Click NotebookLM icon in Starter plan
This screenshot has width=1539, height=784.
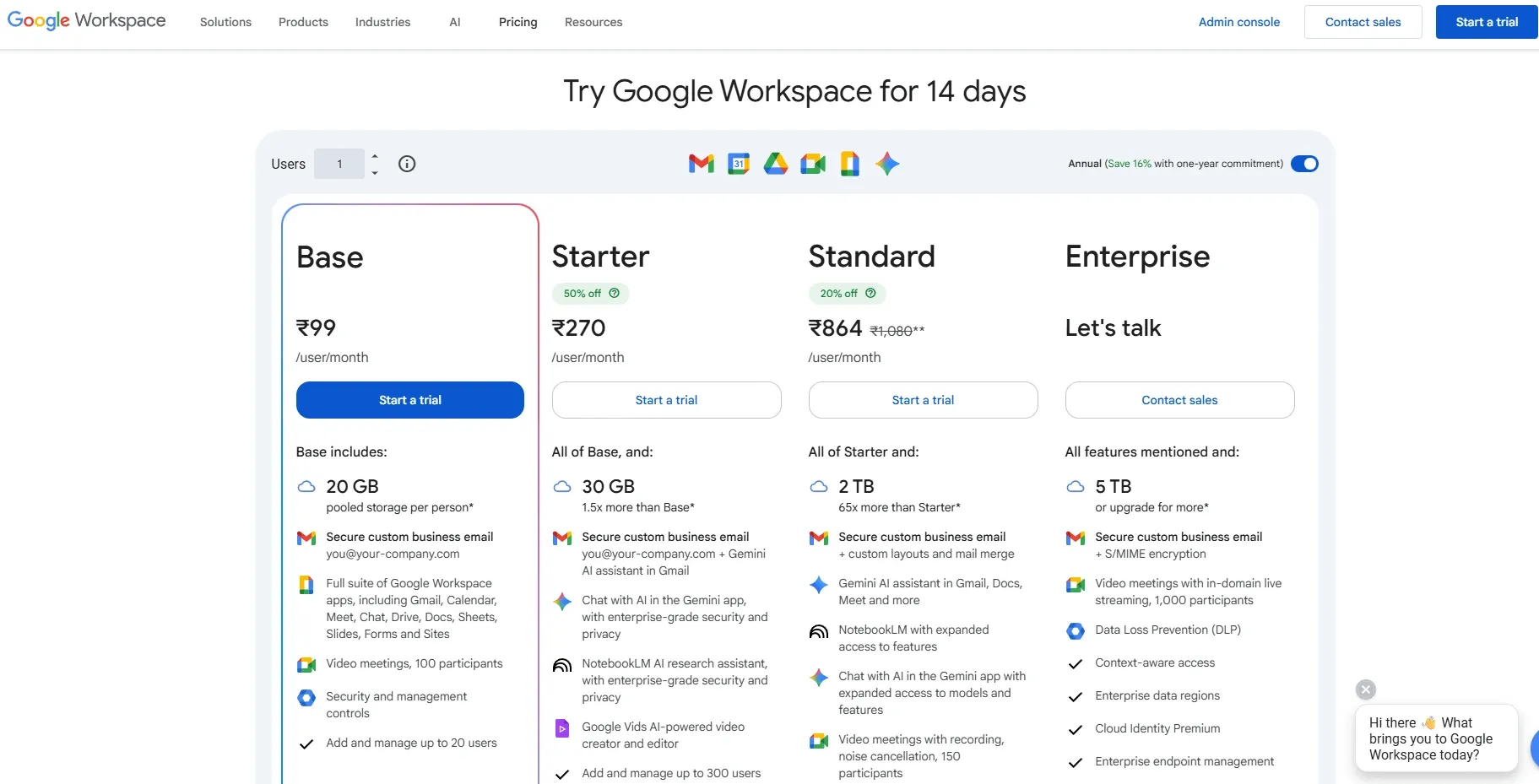tap(562, 665)
